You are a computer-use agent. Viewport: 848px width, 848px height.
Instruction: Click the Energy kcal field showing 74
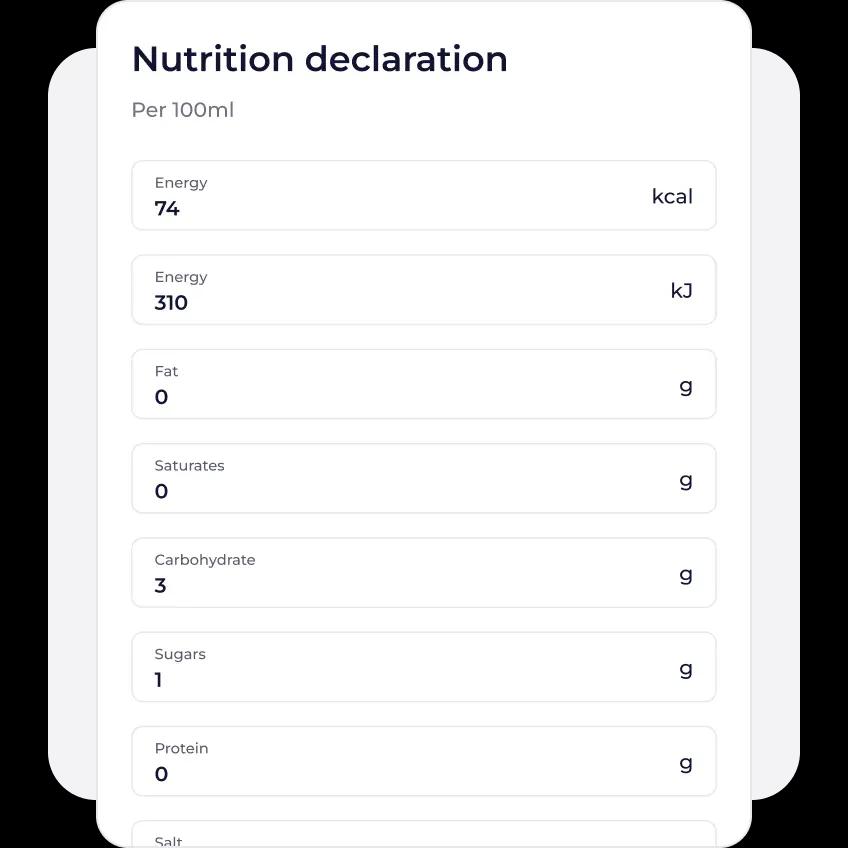click(x=424, y=195)
